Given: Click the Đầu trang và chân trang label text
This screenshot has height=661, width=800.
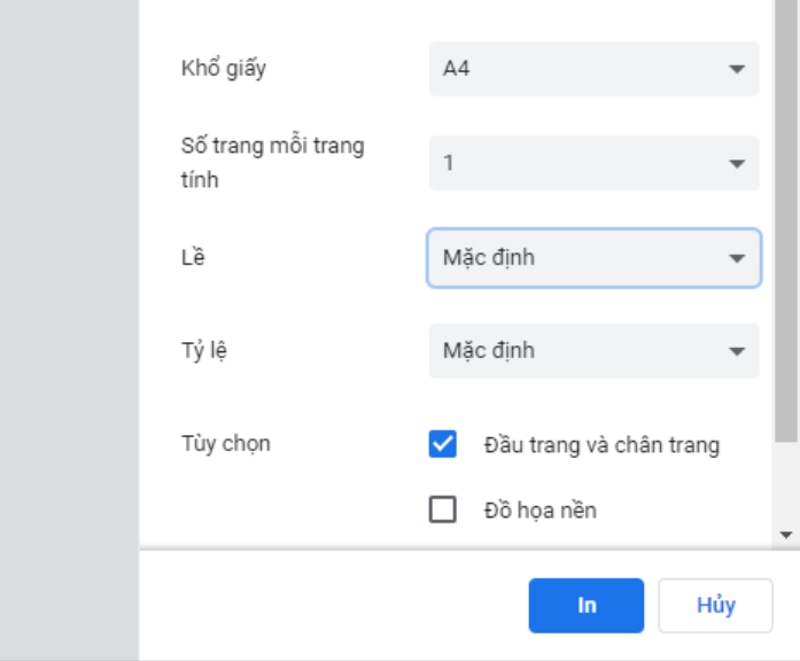Looking at the screenshot, I should (601, 445).
